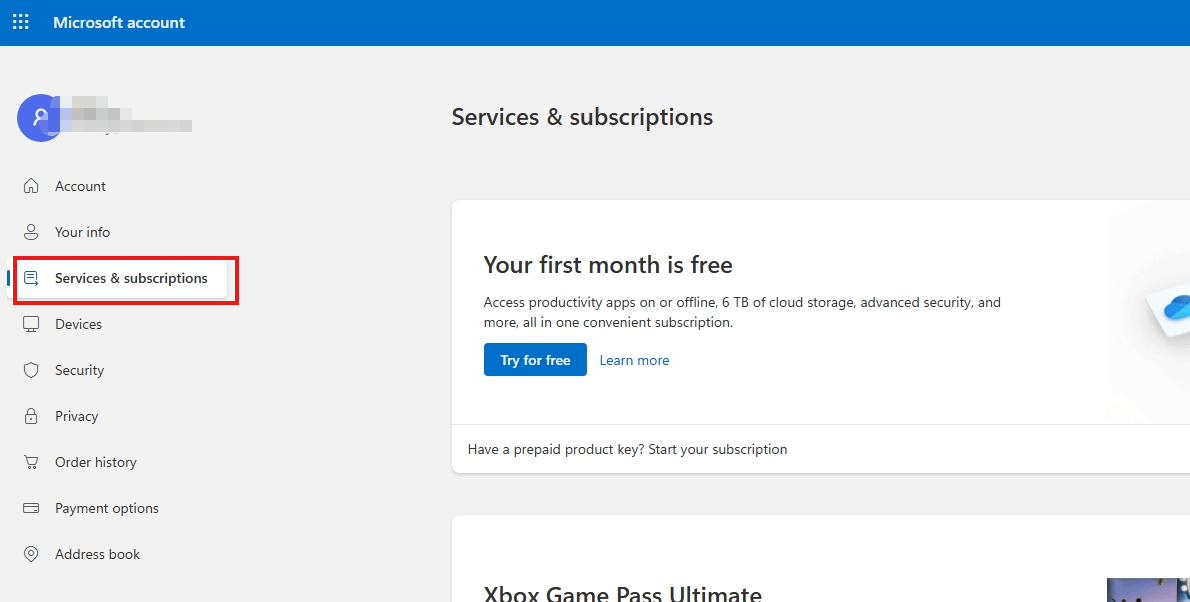
Task: Click the Learn more link
Action: 634,361
